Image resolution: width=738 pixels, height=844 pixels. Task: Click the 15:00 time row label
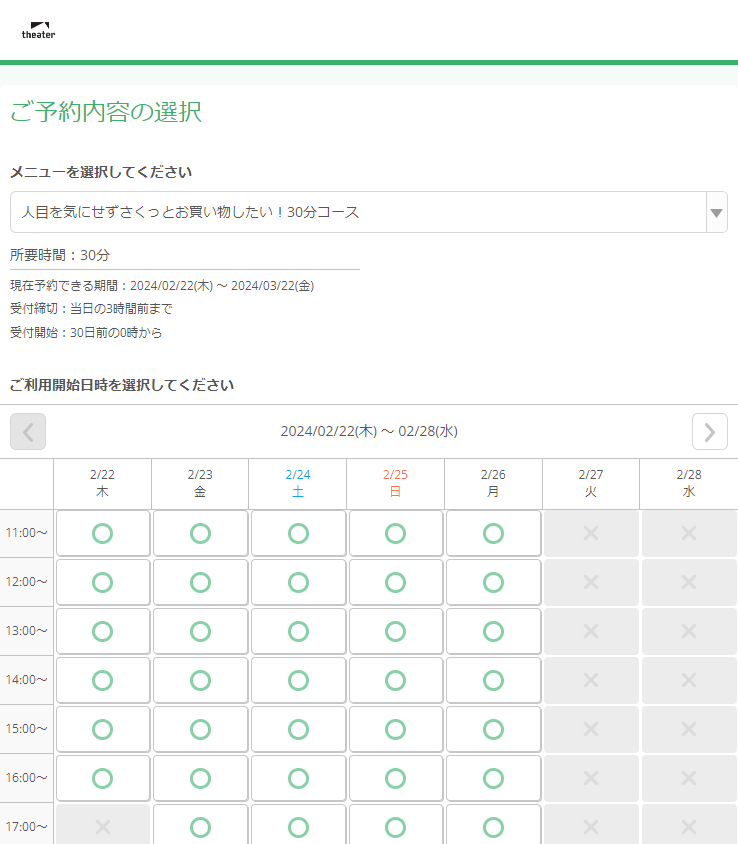(x=26, y=729)
